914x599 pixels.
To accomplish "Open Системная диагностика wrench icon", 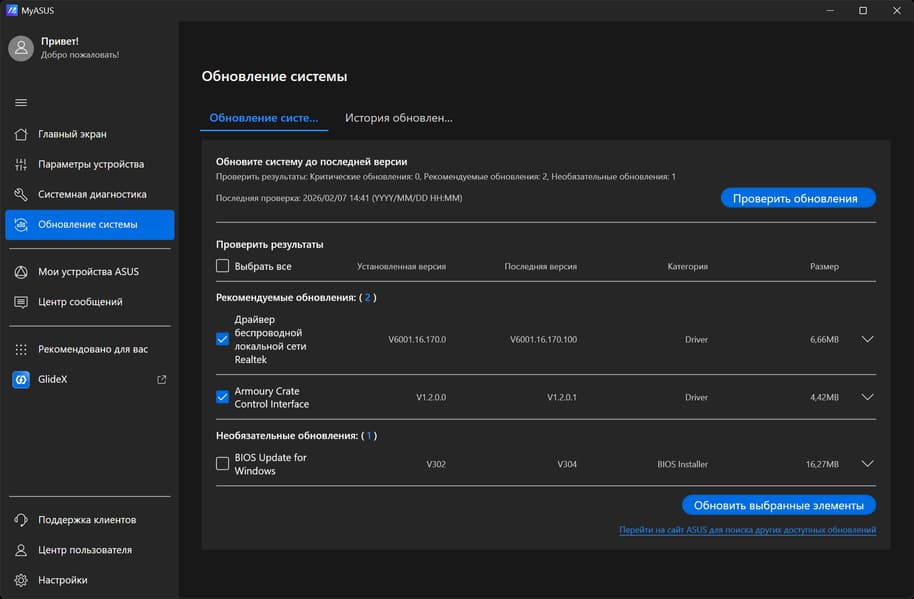I will [x=21, y=194].
